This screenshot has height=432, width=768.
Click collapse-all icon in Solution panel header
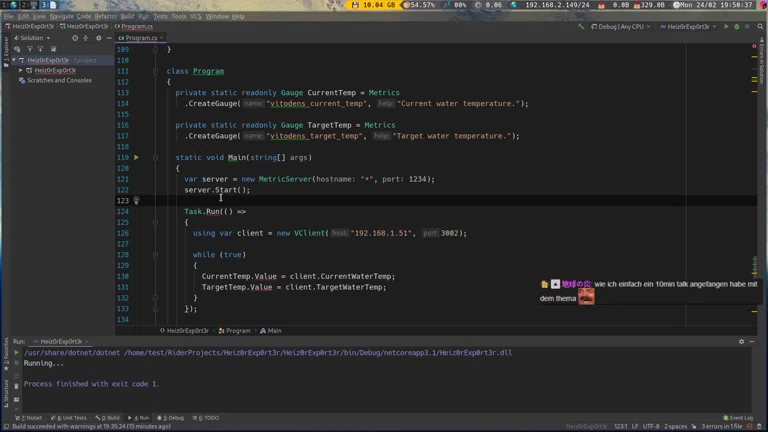[x=86, y=38]
